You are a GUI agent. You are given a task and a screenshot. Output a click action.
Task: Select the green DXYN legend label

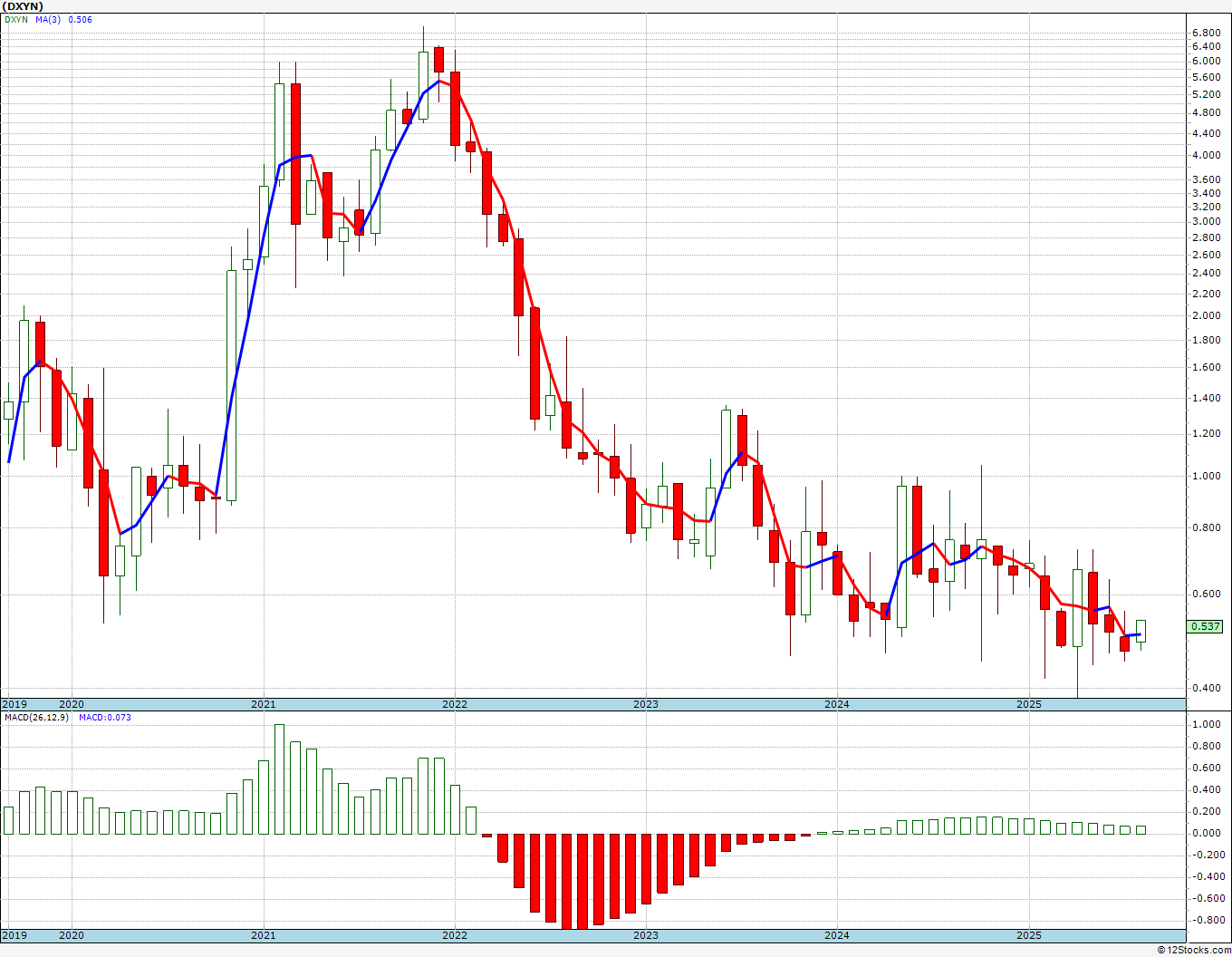point(15,20)
